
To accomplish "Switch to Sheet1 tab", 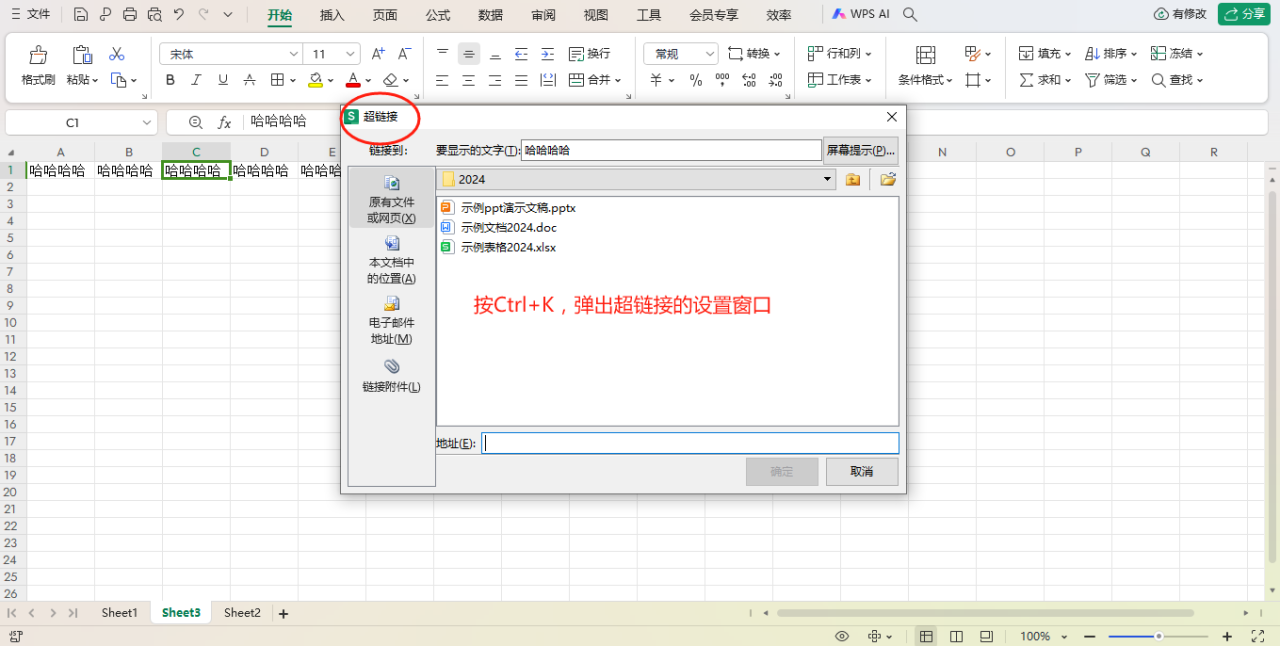I will [x=119, y=613].
